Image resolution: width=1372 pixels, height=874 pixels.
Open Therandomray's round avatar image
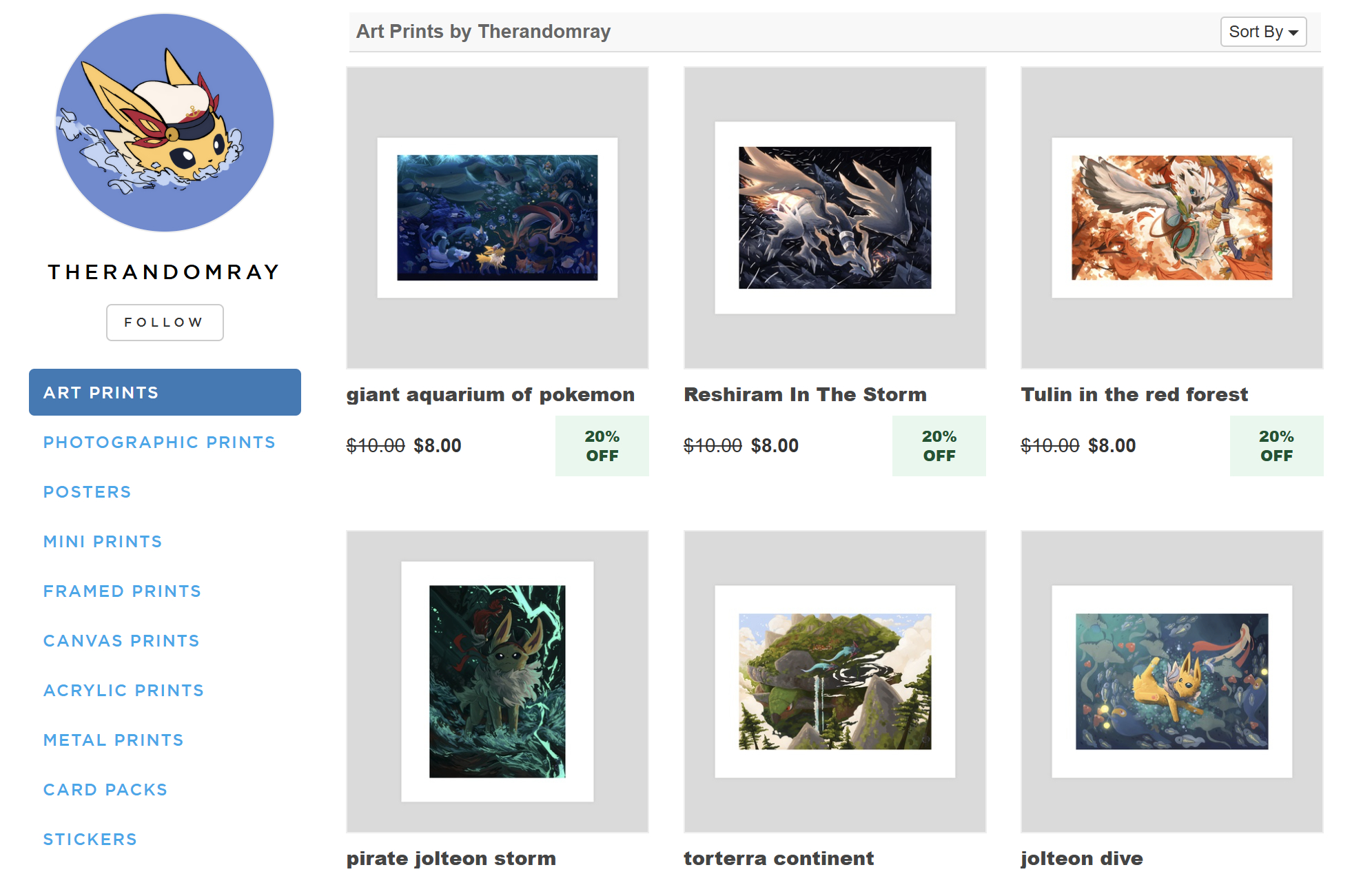(x=165, y=123)
